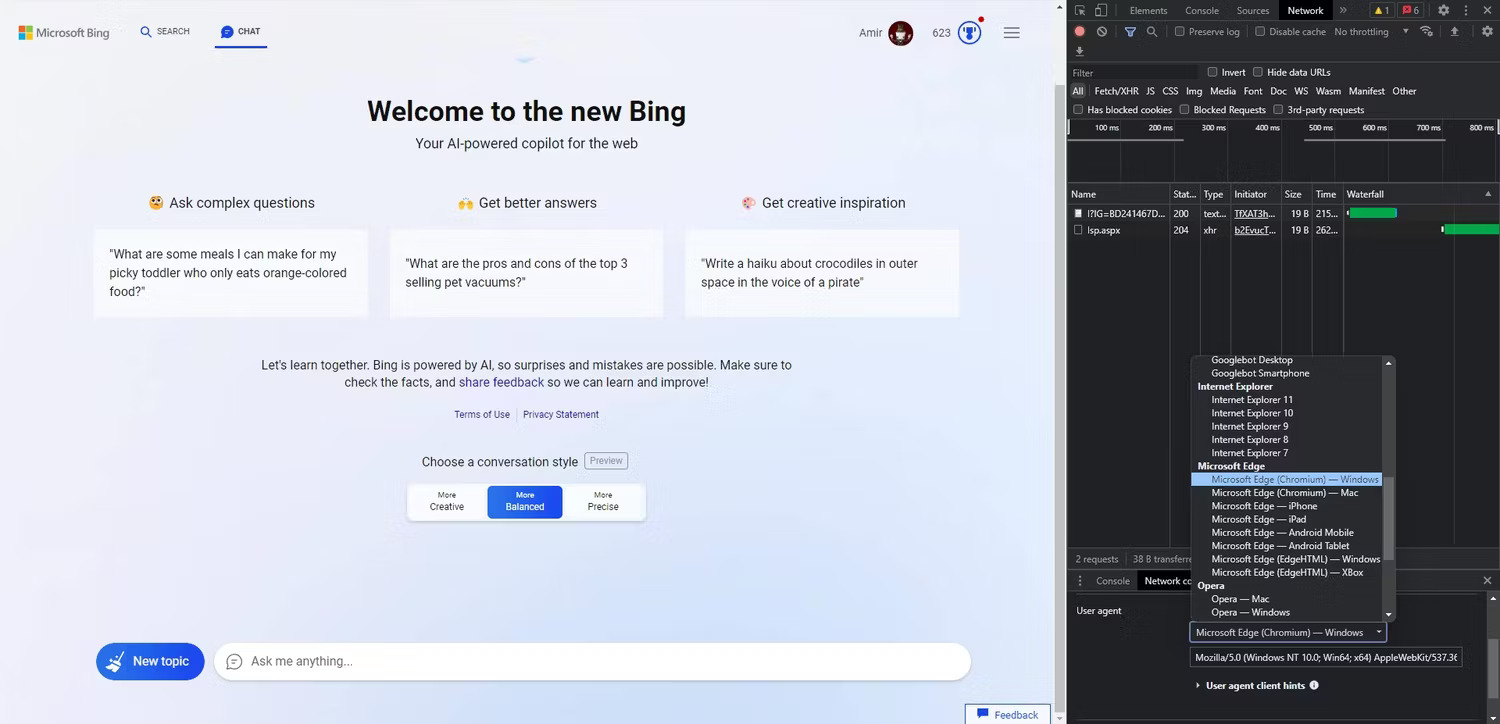Open the network search magnifier
The height and width of the screenshot is (724, 1500).
(1152, 31)
